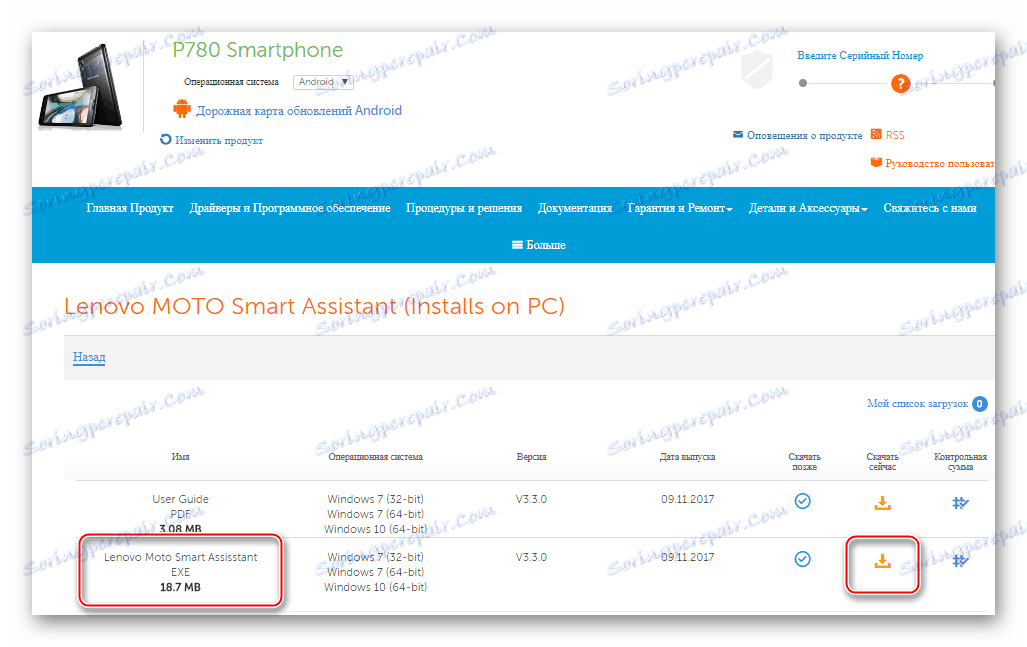
Task: Open Документация menu item
Action: point(575,208)
